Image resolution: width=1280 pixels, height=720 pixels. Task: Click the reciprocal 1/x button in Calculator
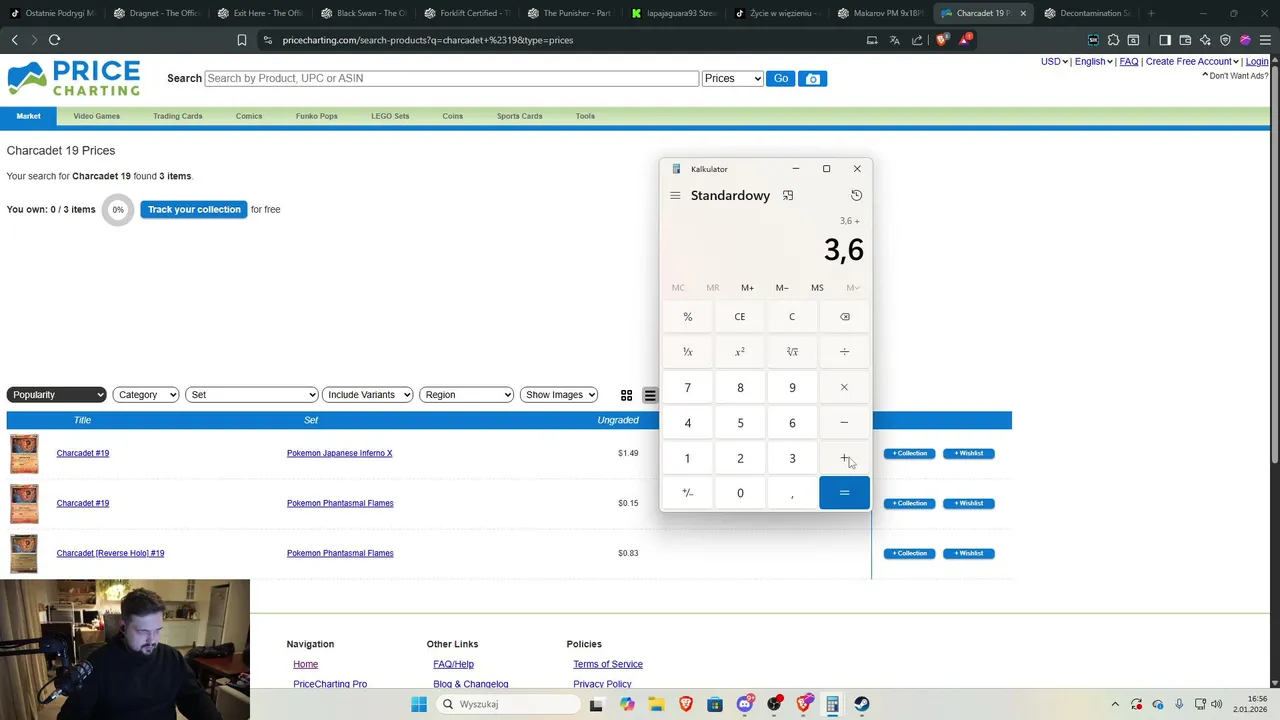tap(688, 352)
